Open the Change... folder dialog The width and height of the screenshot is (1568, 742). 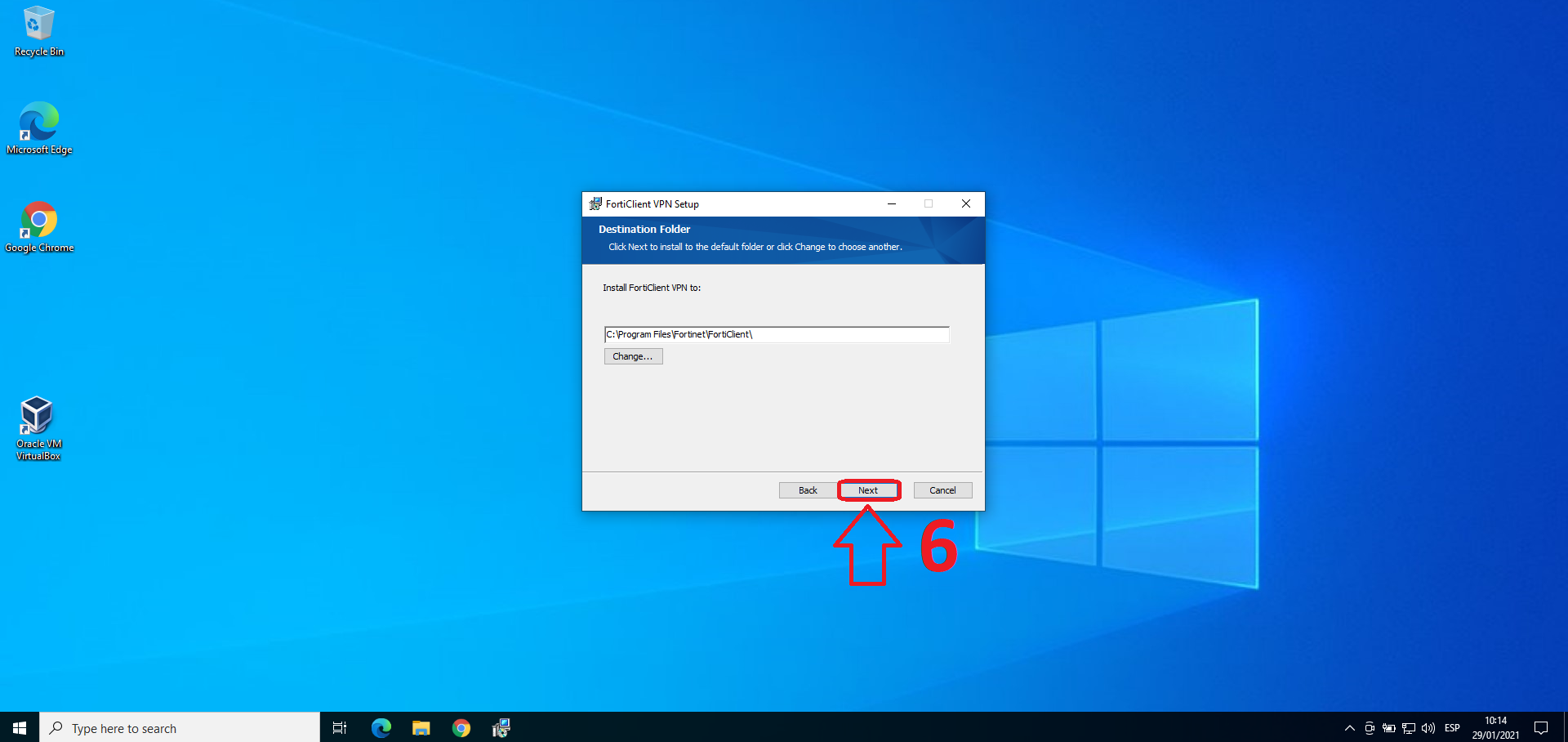pyautogui.click(x=633, y=356)
